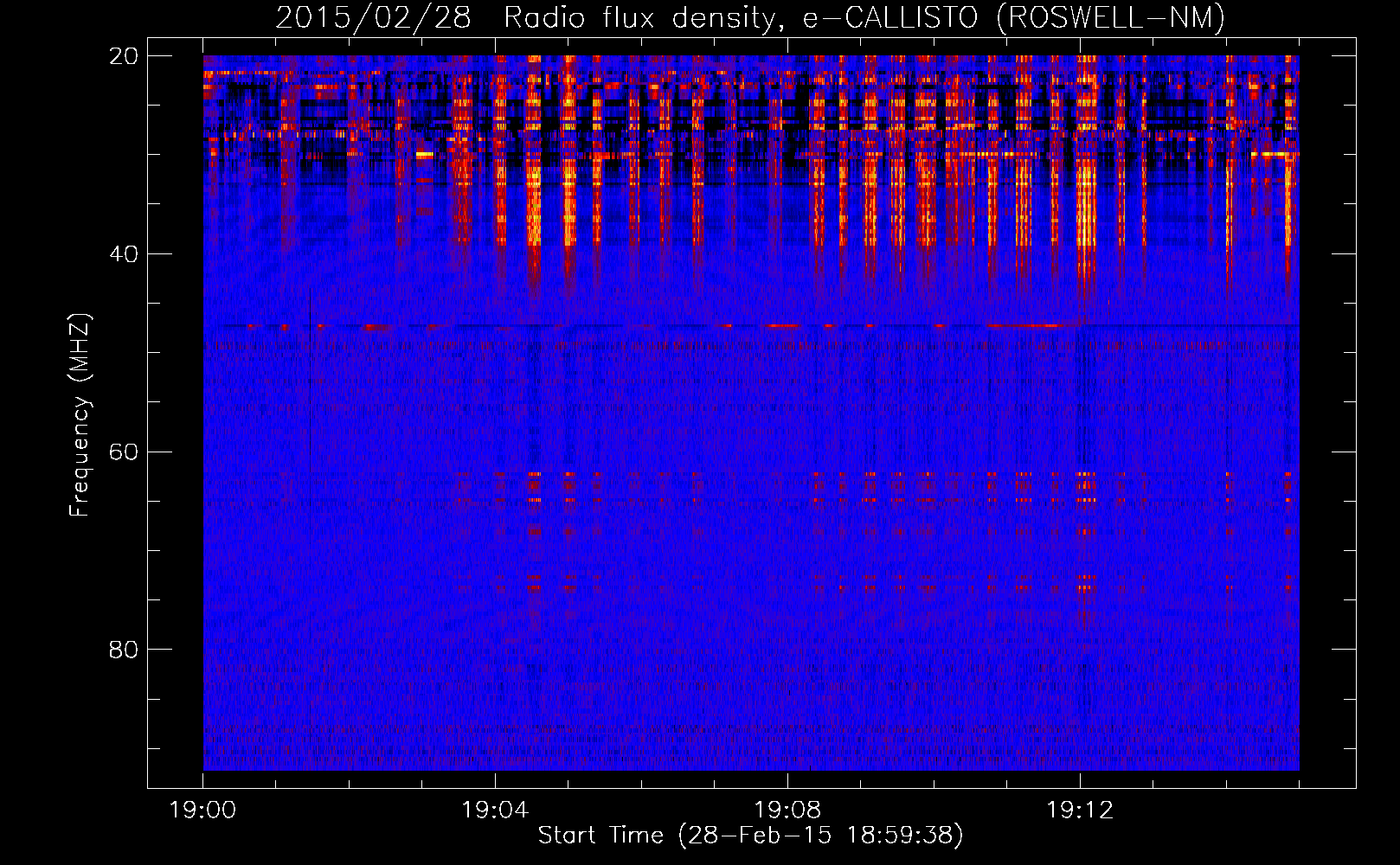The image size is (1400, 865).
Task: Click the 19:04 time tick label
Action: [x=495, y=811]
